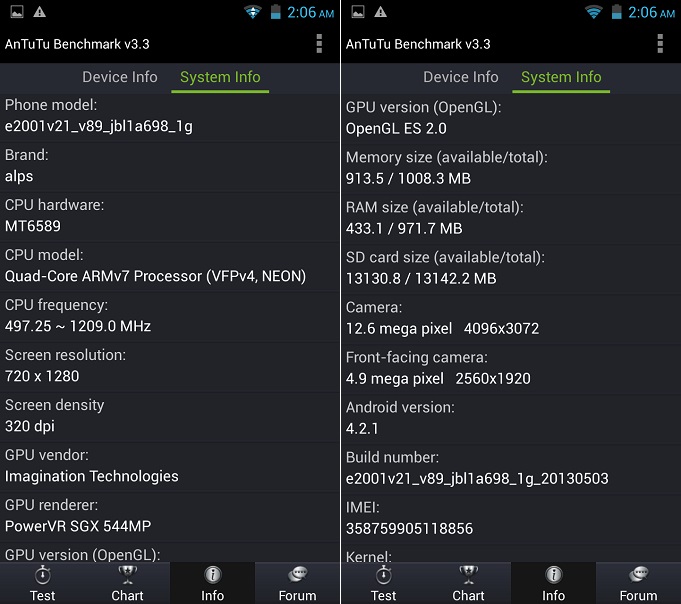Tap picture notification icon in right status bar
Viewport: 681px width, 604px height.
point(358,12)
